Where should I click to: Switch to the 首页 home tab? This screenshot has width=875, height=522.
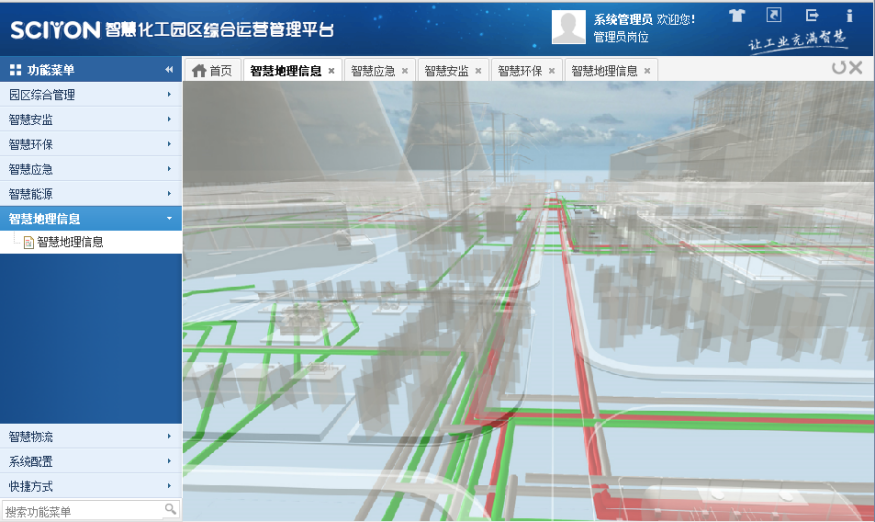(212, 71)
